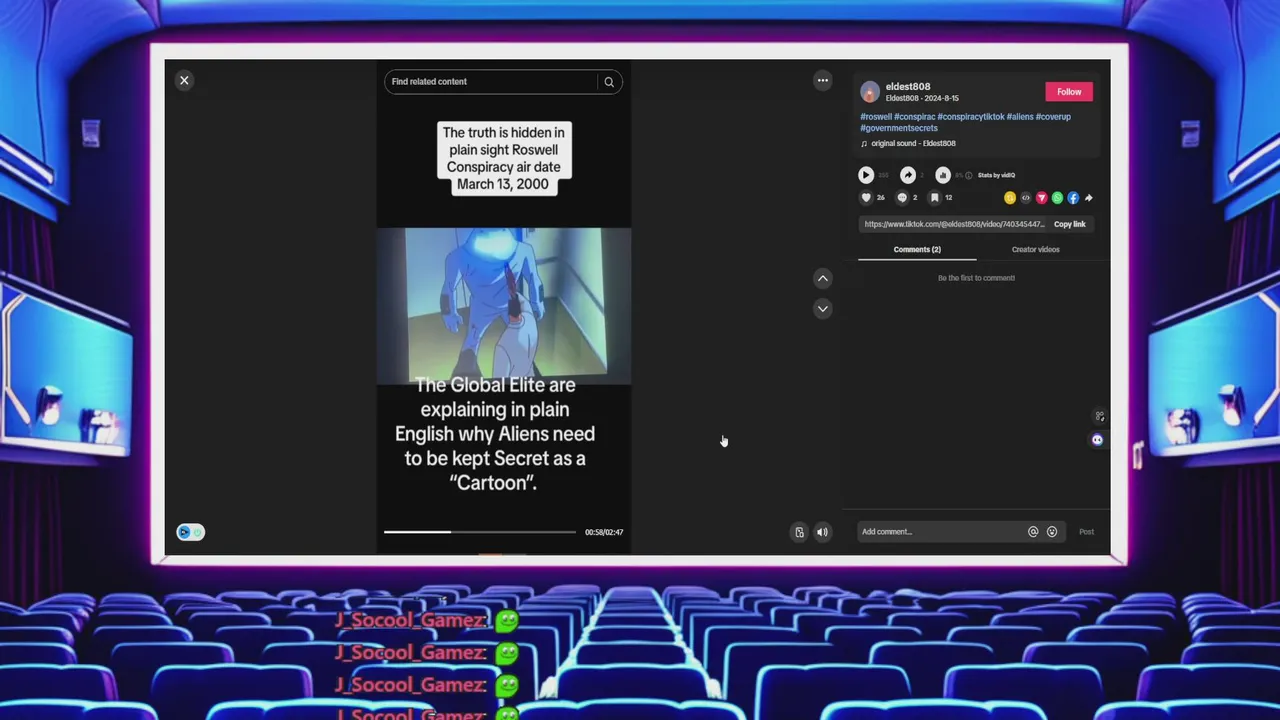
Task: Click the 00:58/02:47 timestamp
Action: pyautogui.click(x=604, y=532)
